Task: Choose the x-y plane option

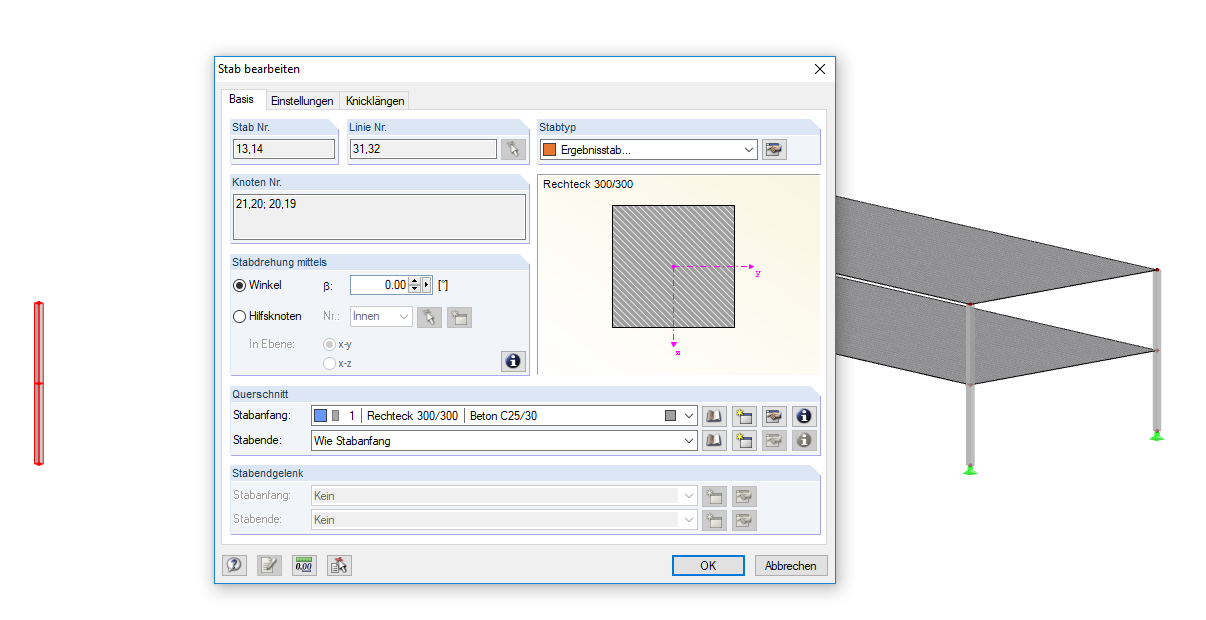Action: click(x=329, y=344)
